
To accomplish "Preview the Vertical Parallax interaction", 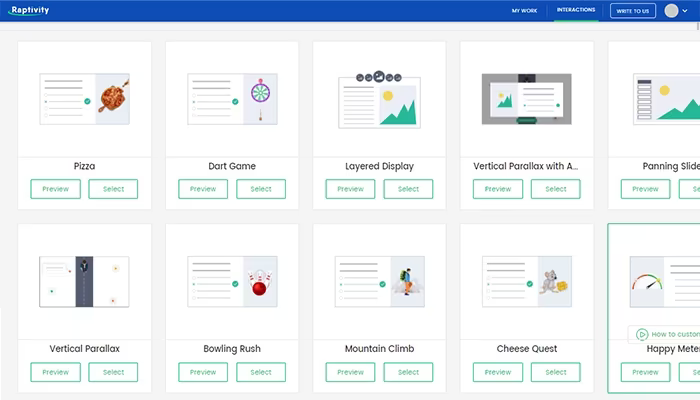I will (55, 372).
